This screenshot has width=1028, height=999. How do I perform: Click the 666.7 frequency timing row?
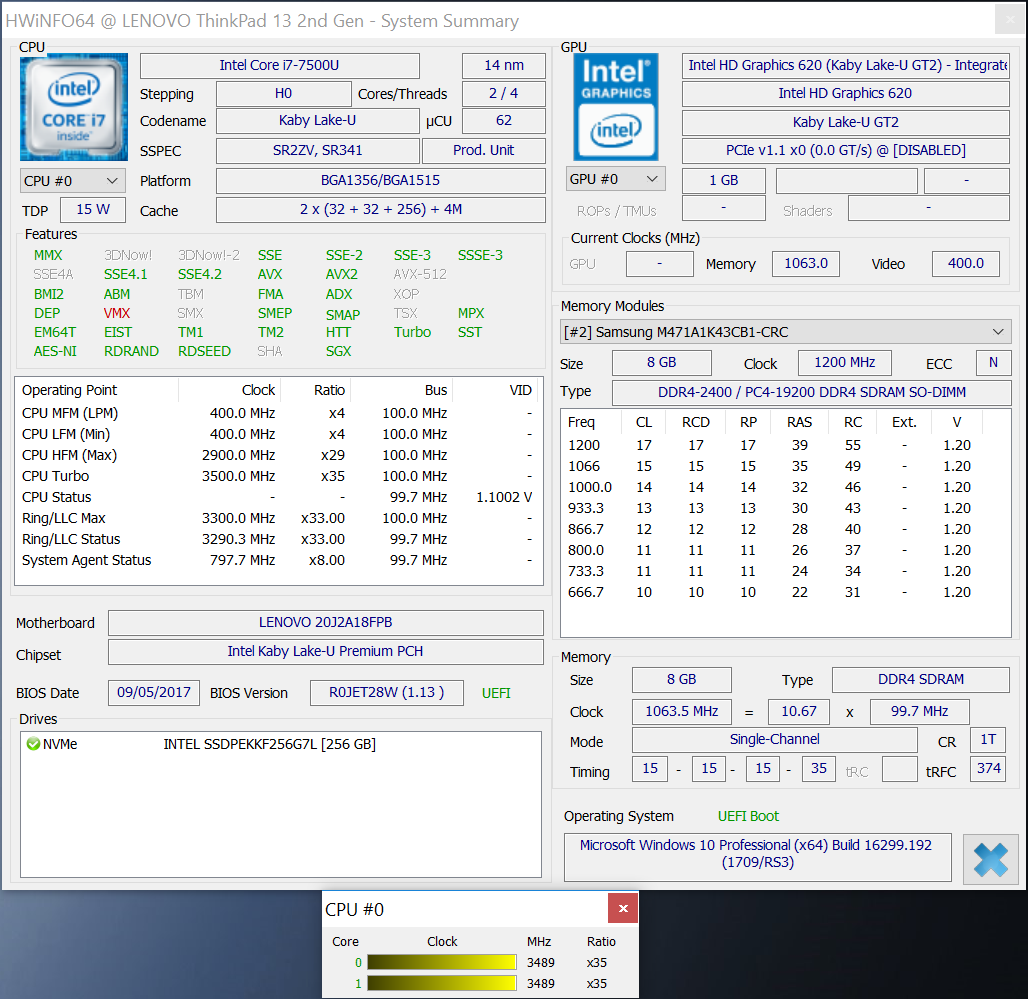[x=785, y=593]
